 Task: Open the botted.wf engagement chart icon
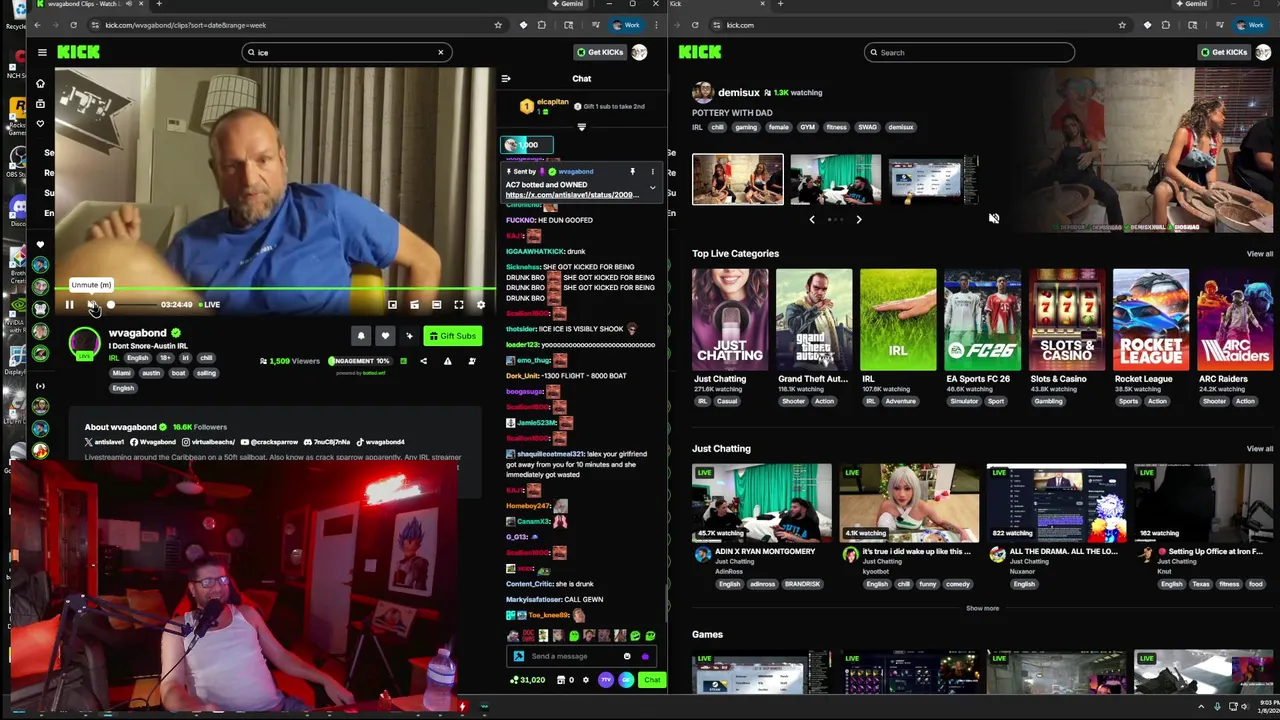403,361
